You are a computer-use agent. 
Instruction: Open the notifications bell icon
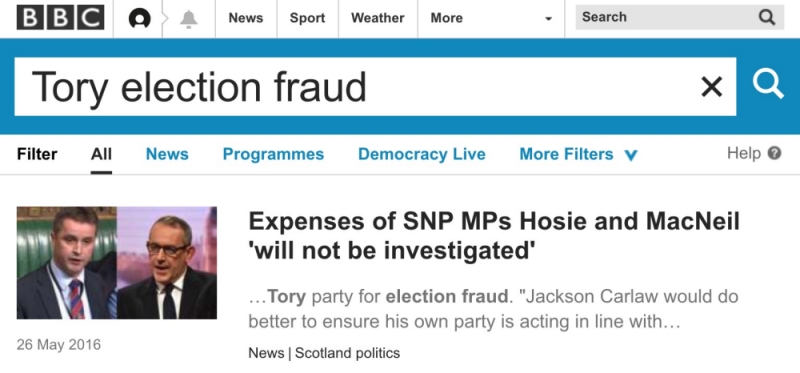(188, 19)
